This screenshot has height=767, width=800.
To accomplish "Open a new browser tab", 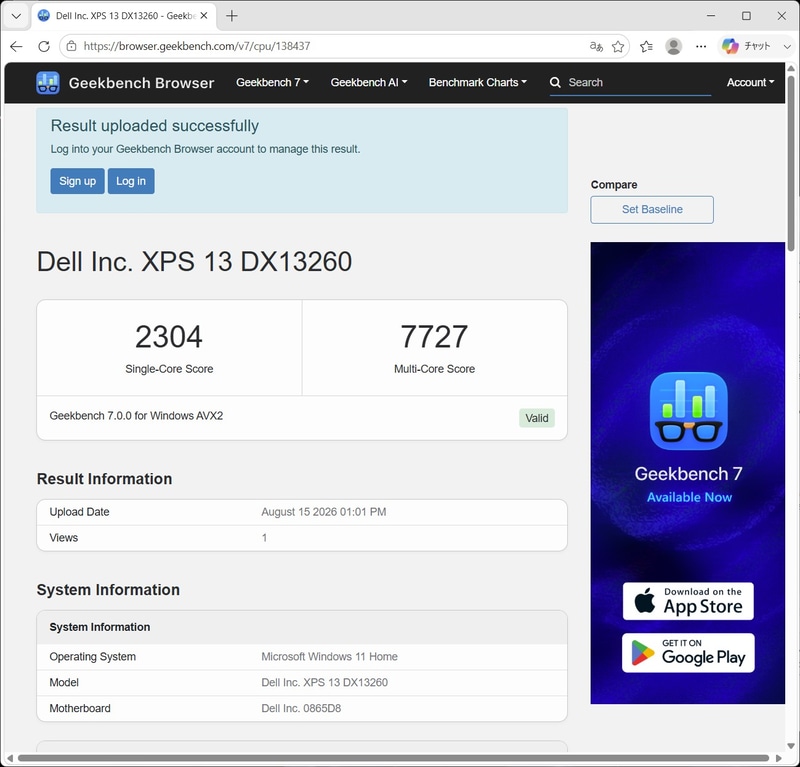I will tap(232, 16).
